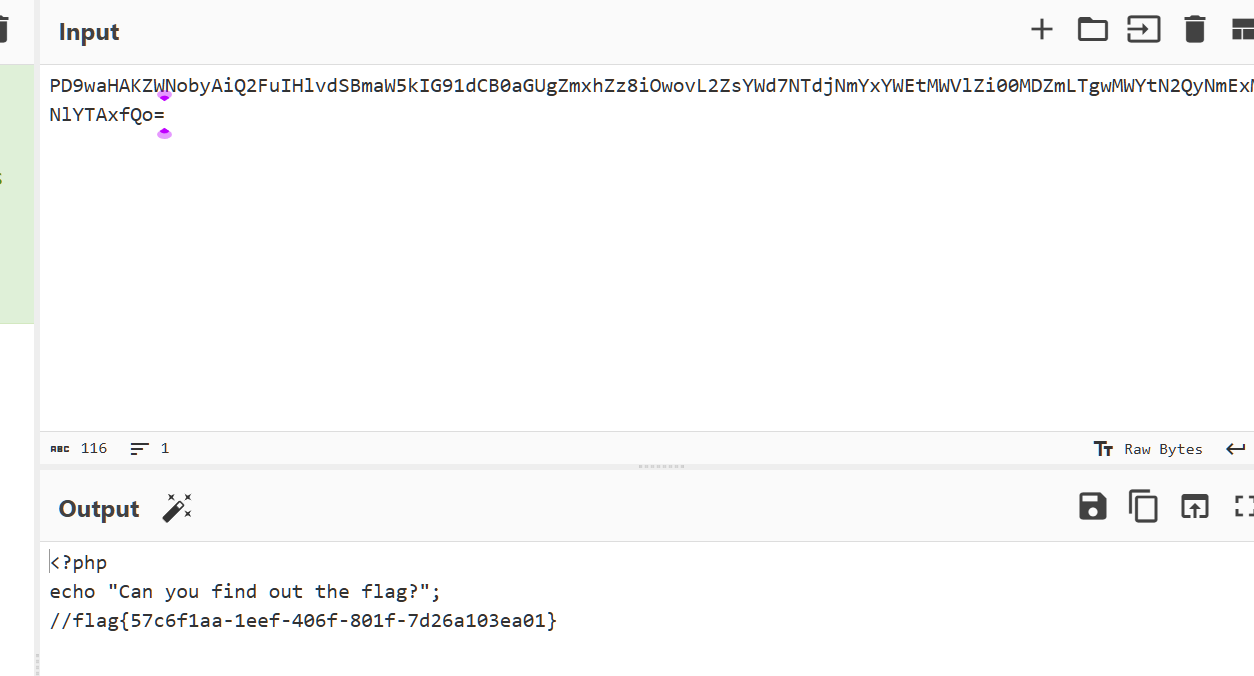The image size is (1254, 676).
Task: Open end-of-line sequence selector
Action: point(1236,449)
